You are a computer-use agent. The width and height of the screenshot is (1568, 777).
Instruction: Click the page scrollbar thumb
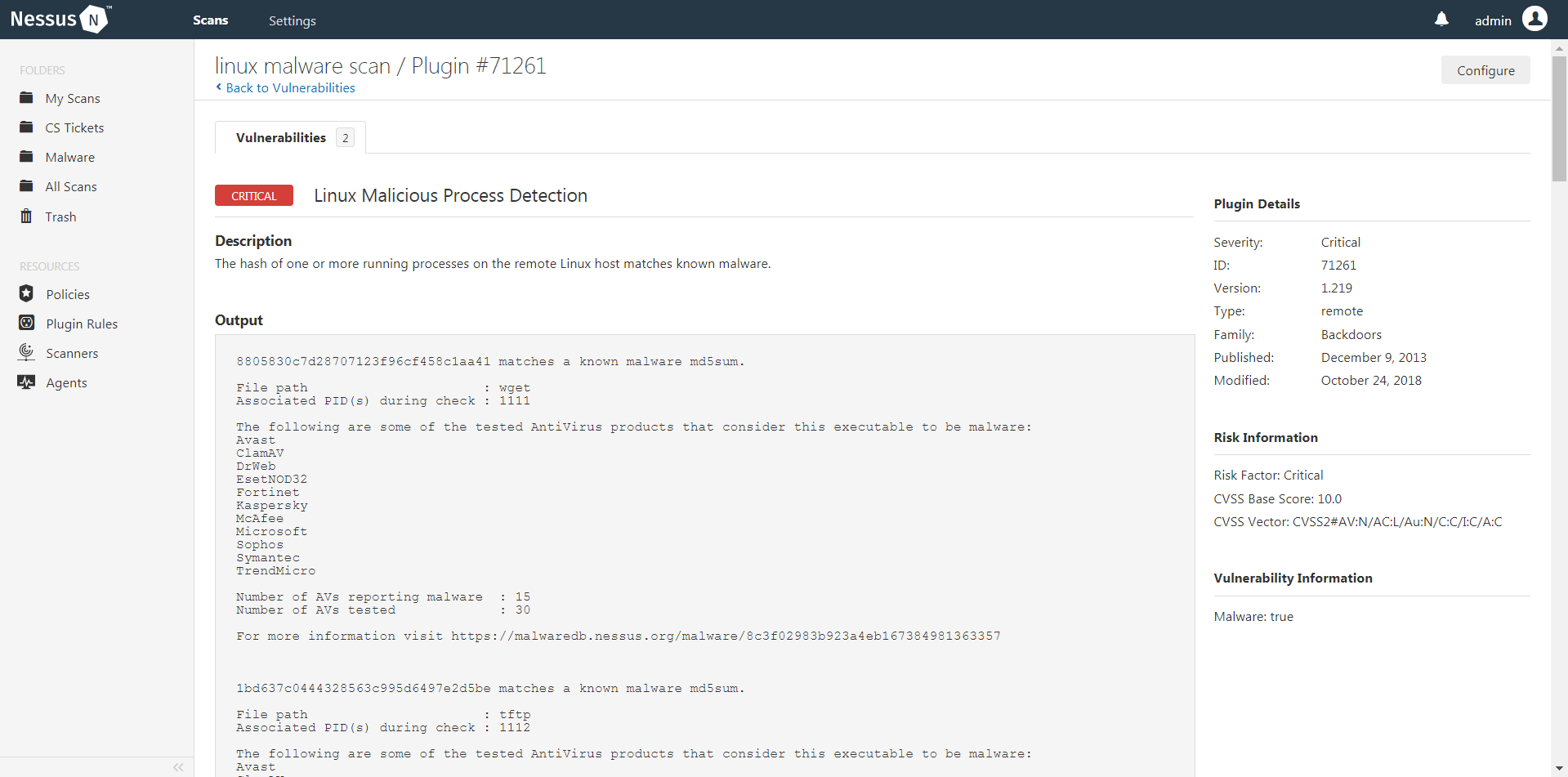pos(1559,118)
